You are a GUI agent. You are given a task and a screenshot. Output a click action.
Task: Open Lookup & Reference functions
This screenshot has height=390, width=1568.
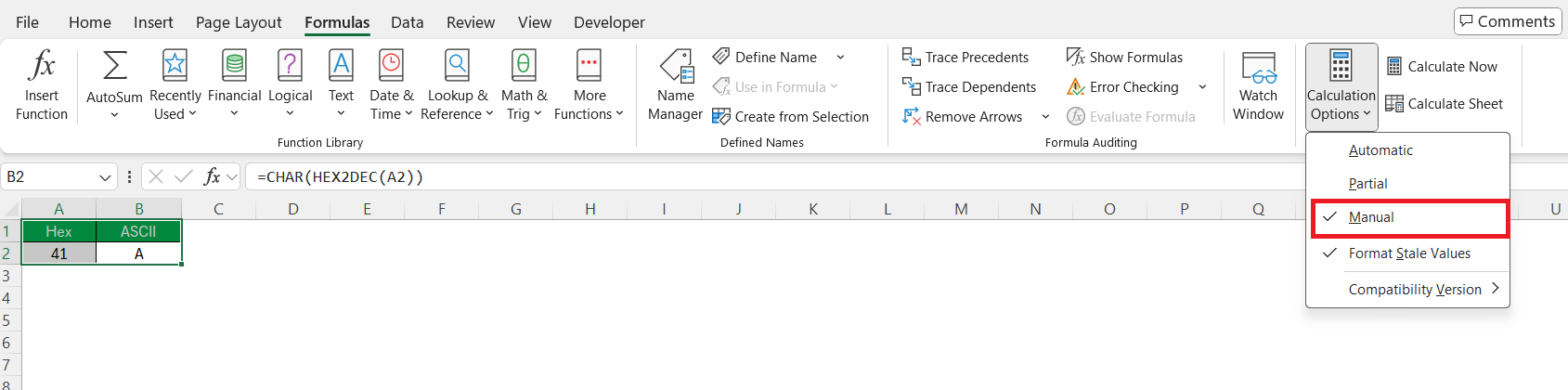coord(457,84)
